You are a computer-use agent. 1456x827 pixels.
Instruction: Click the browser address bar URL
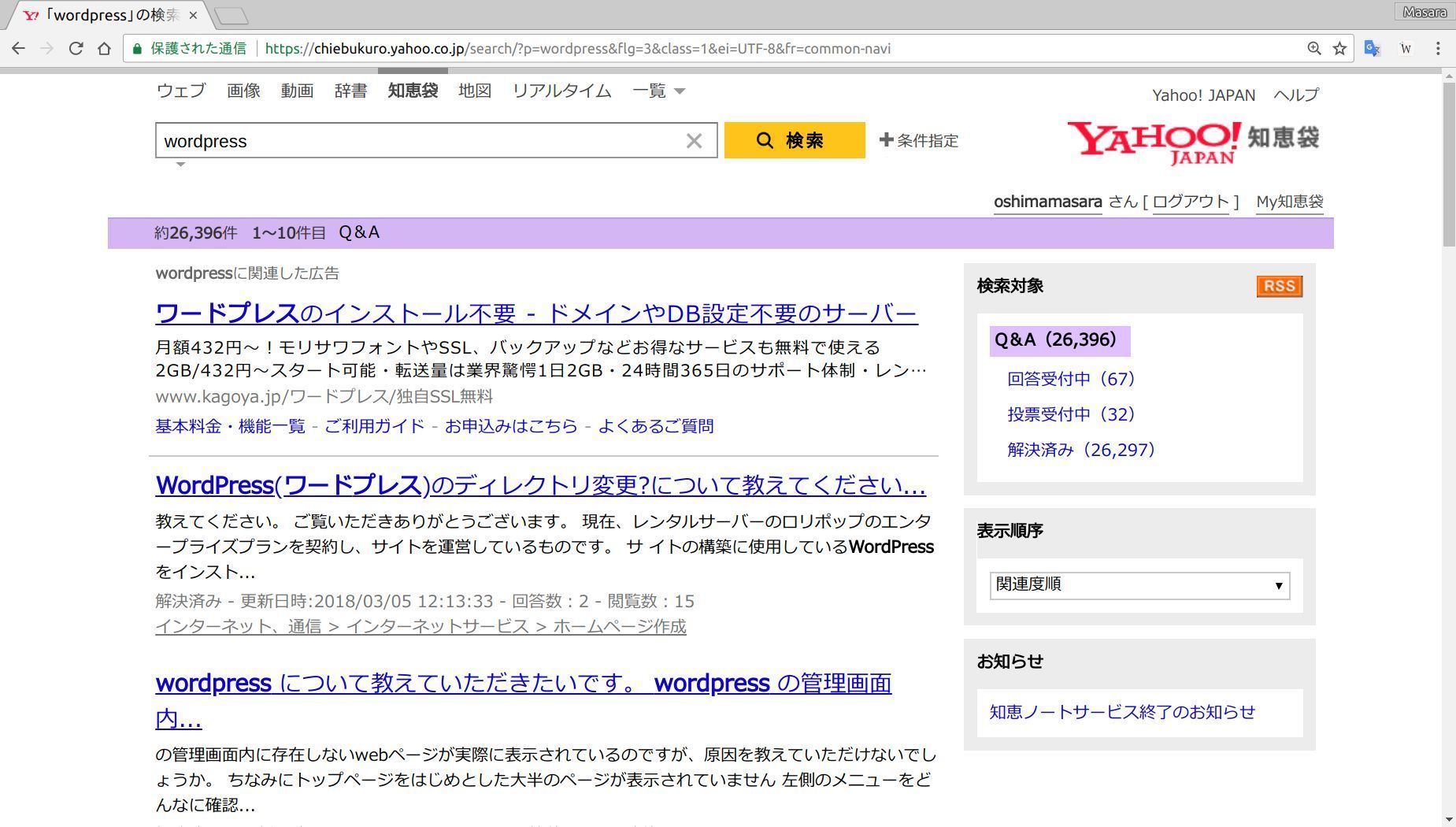click(577, 49)
